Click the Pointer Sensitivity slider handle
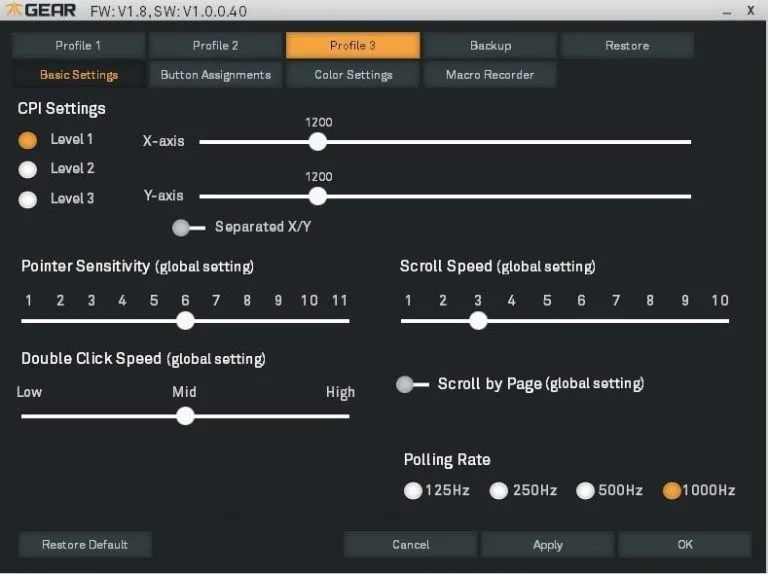 tap(185, 321)
